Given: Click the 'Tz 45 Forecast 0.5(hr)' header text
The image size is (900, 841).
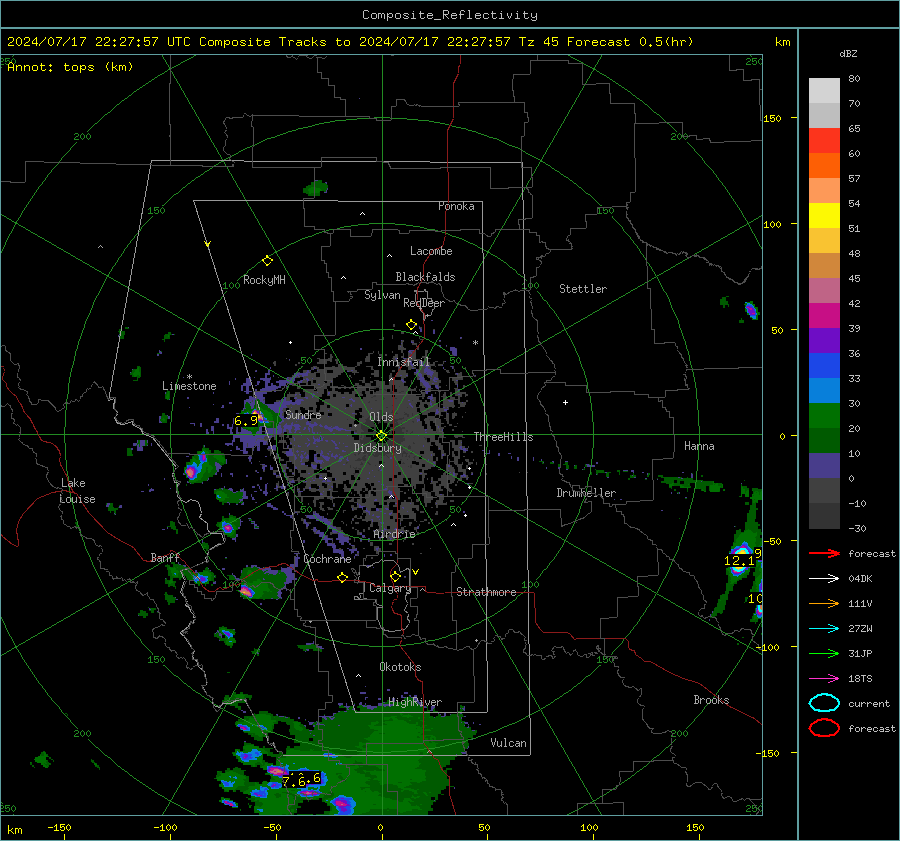Looking at the screenshot, I should point(606,42).
